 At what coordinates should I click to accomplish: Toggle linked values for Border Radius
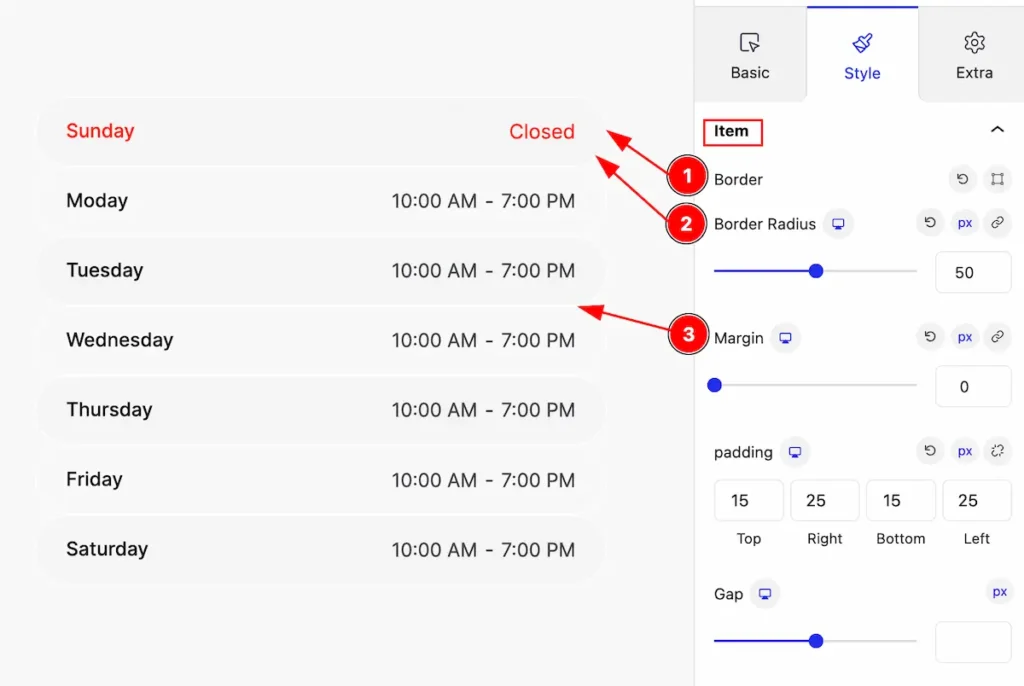point(997,223)
